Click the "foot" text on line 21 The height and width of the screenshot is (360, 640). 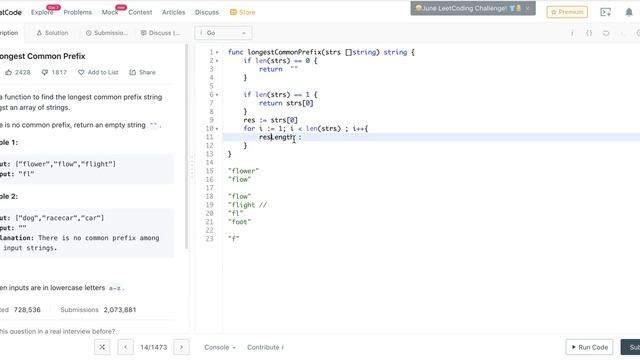click(240, 222)
